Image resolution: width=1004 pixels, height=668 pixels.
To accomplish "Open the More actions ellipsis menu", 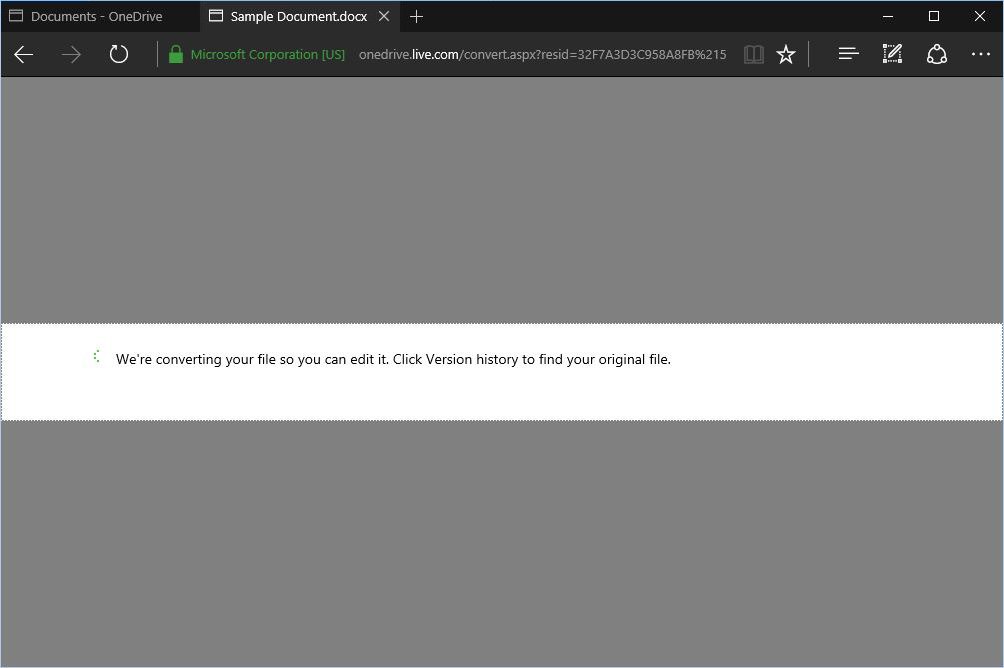I will click(980, 54).
